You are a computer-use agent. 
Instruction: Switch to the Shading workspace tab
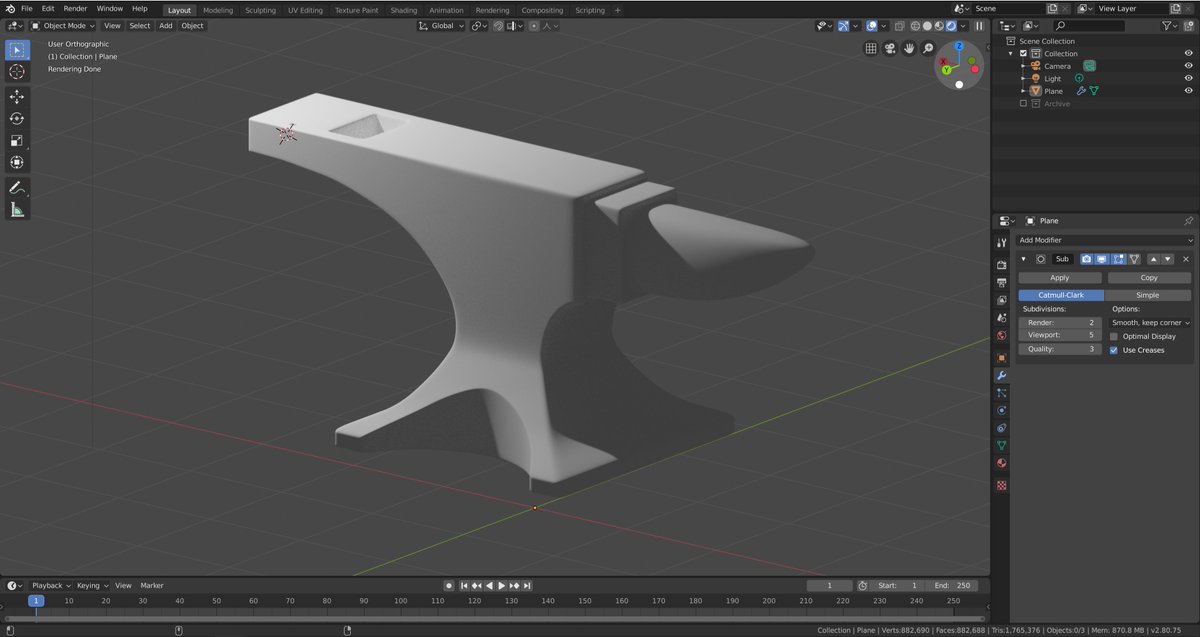coord(403,9)
